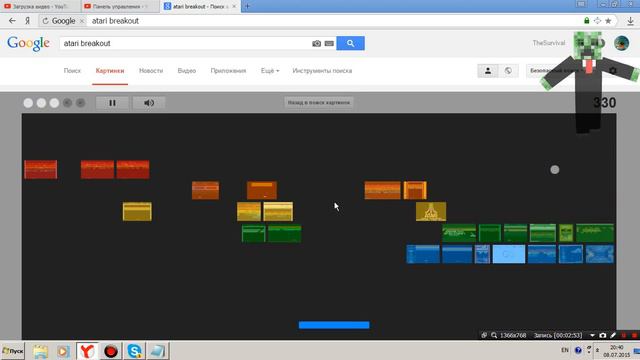
Task: Open Windows Explorer from taskbar
Action: tap(40, 351)
